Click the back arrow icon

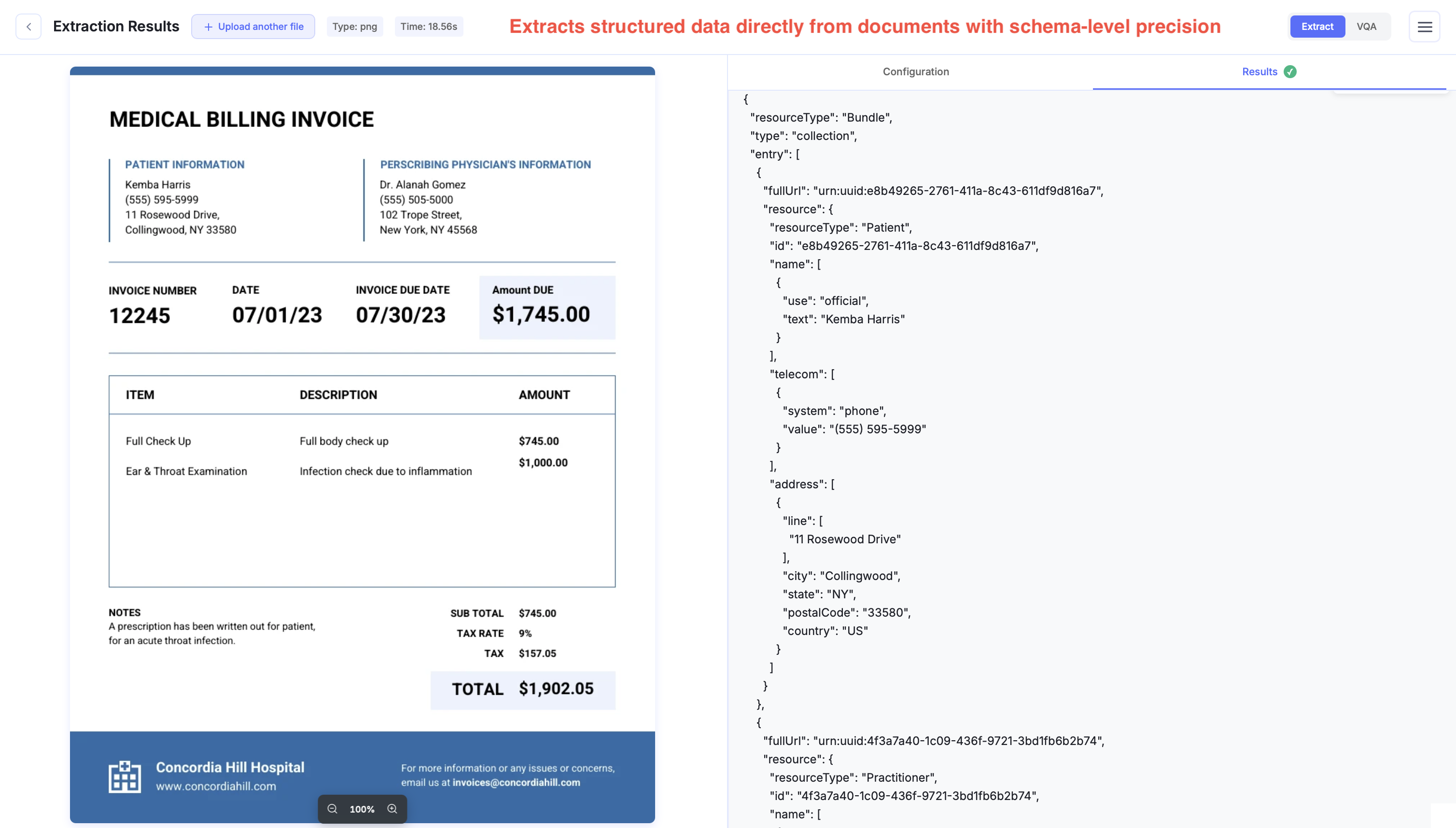28,27
